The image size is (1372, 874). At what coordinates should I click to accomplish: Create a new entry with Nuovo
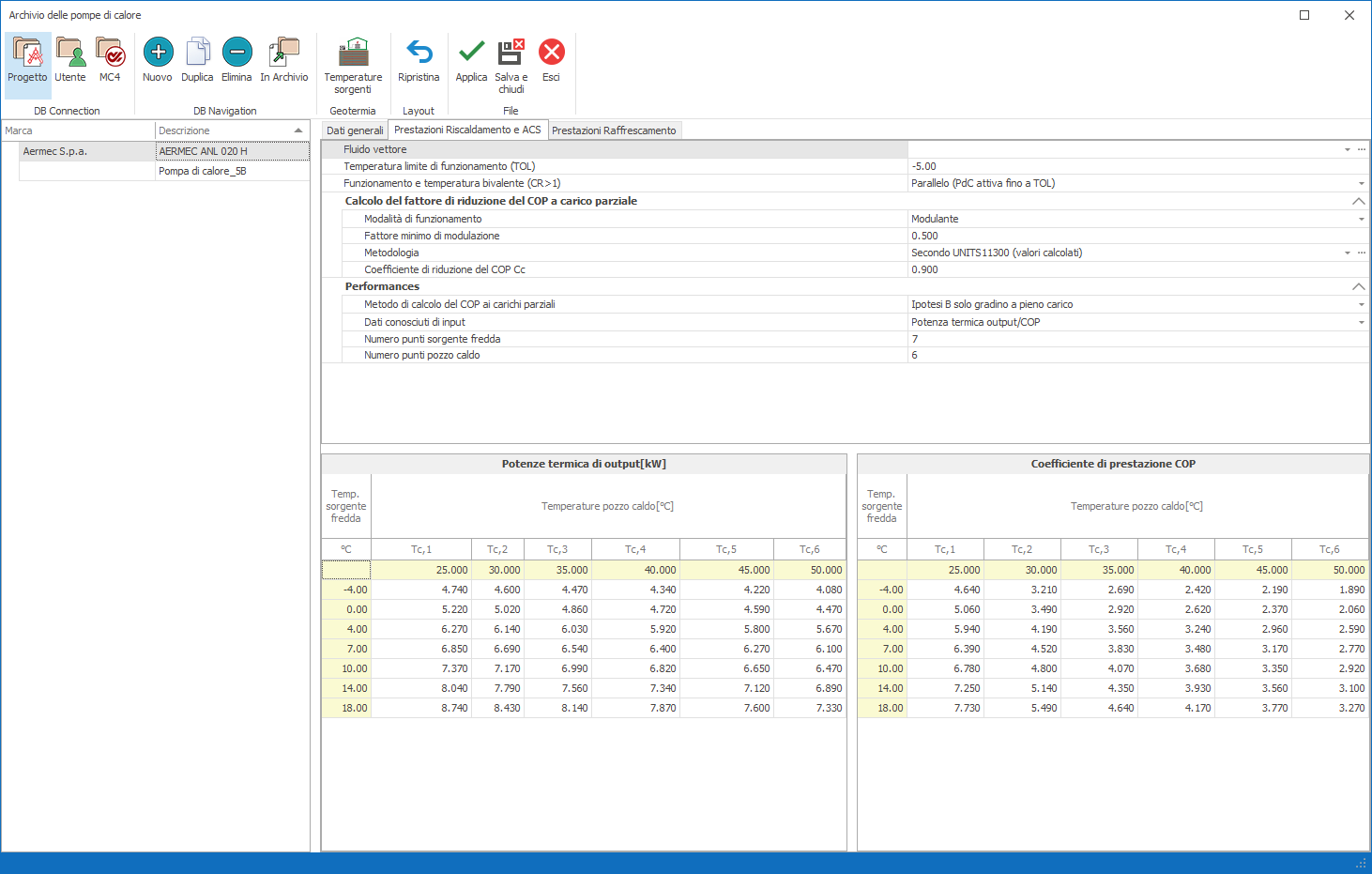[x=158, y=59]
